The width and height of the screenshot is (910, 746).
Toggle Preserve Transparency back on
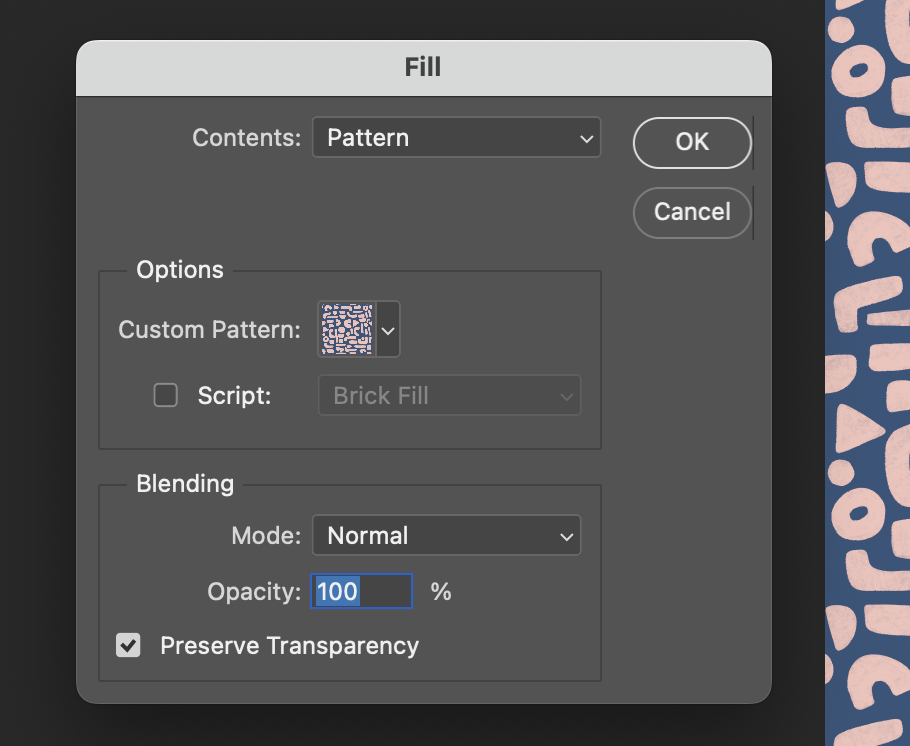pos(128,645)
